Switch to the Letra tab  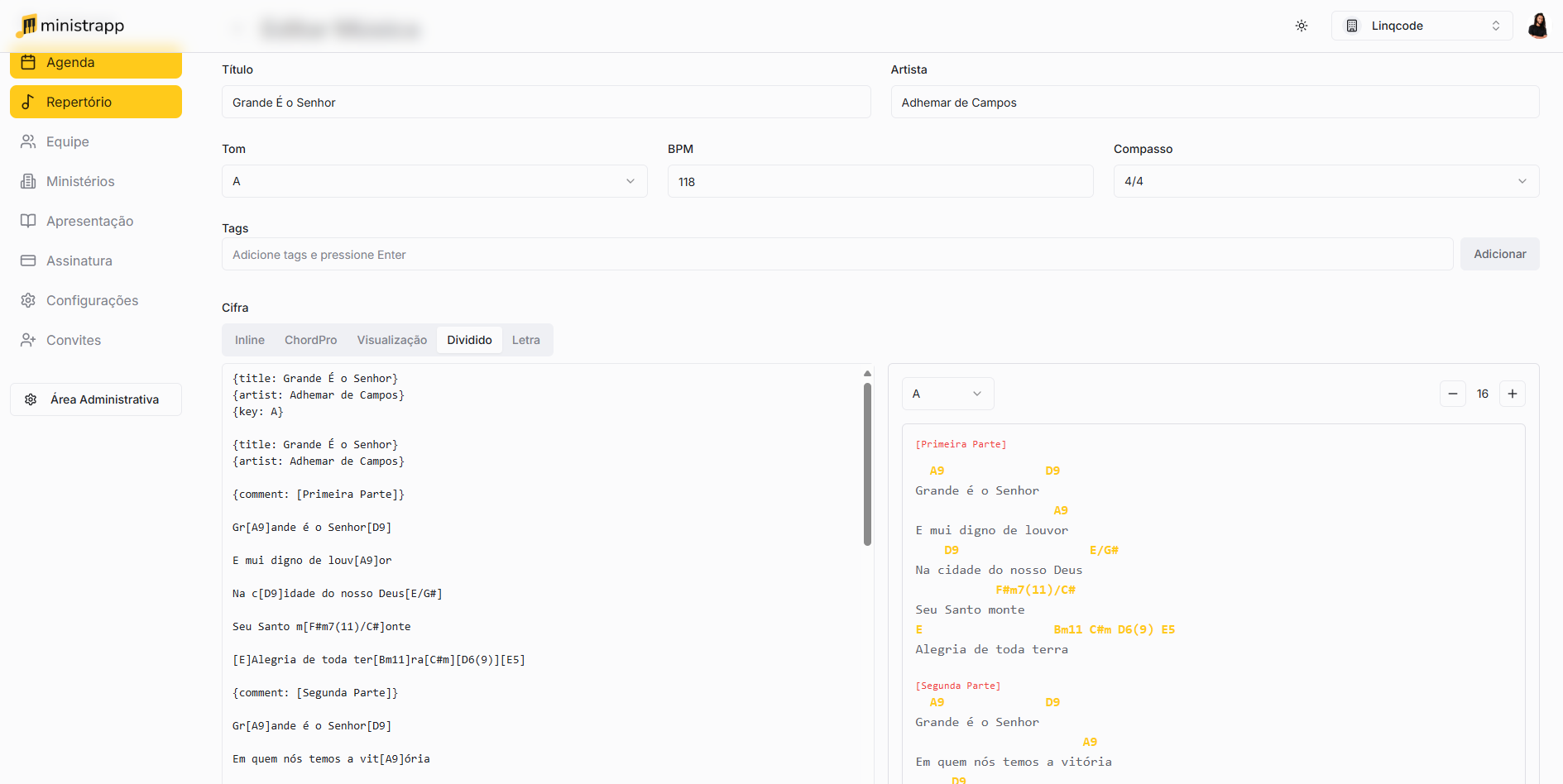click(525, 340)
